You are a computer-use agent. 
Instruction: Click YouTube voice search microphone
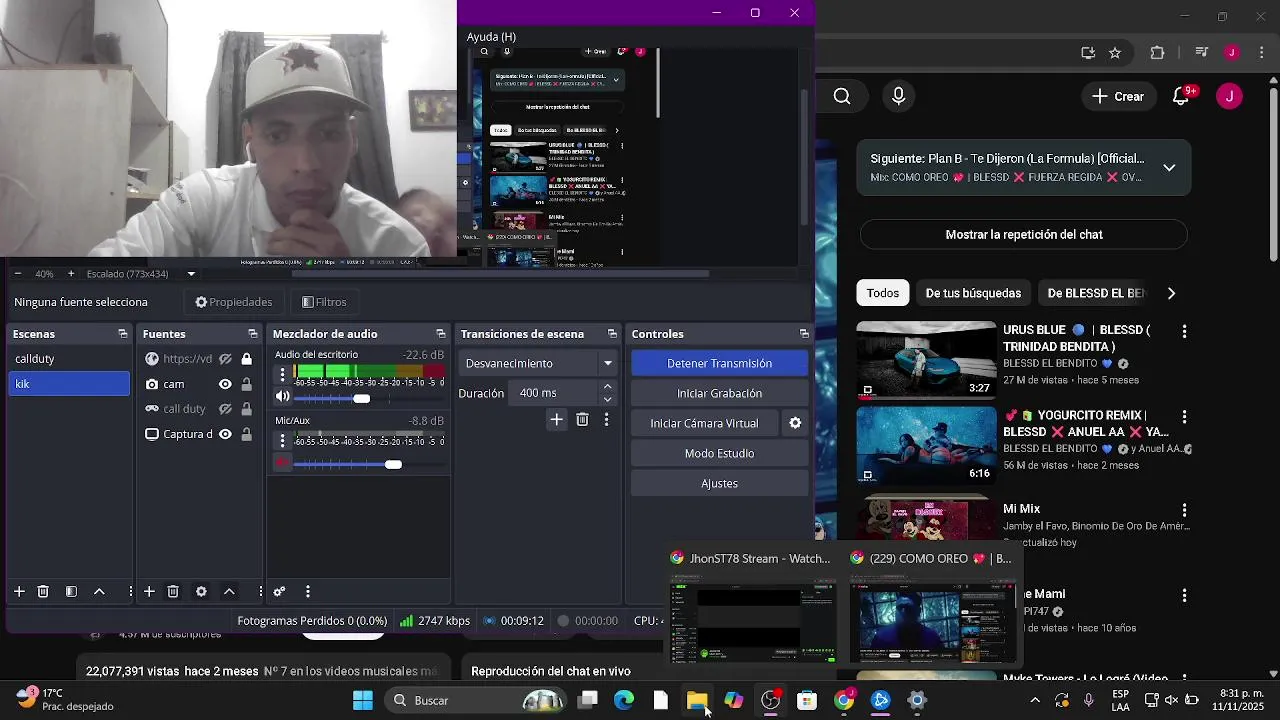pos(898,96)
